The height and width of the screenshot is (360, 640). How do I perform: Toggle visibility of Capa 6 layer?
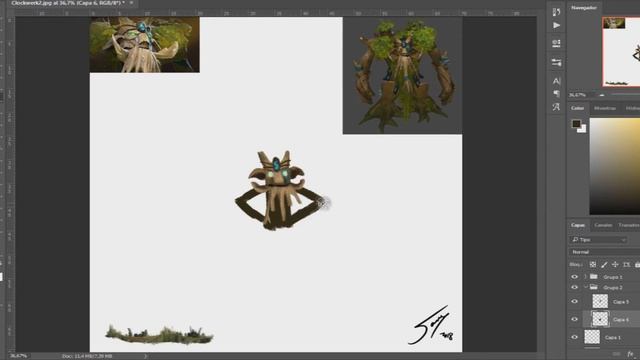575,319
